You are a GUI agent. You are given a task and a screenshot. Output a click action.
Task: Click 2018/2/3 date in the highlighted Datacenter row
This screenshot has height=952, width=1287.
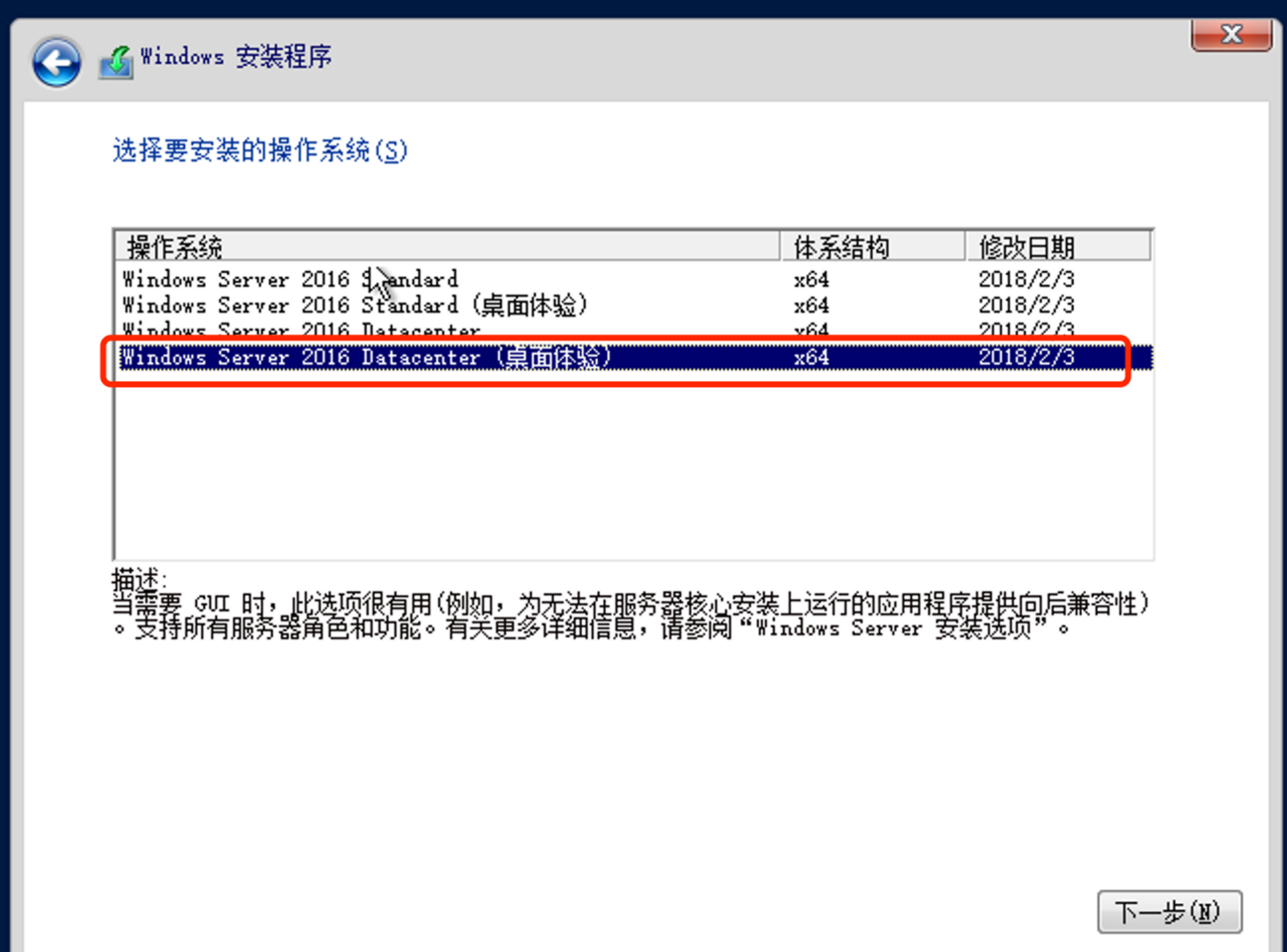(1026, 357)
